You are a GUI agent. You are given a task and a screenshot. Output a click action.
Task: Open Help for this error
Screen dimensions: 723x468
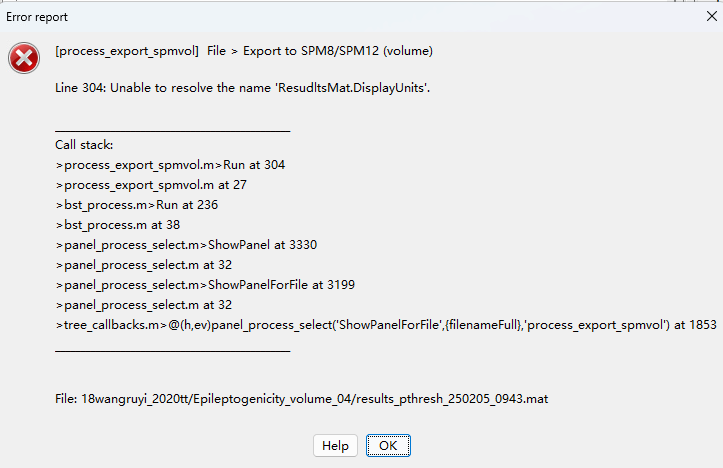click(x=335, y=445)
